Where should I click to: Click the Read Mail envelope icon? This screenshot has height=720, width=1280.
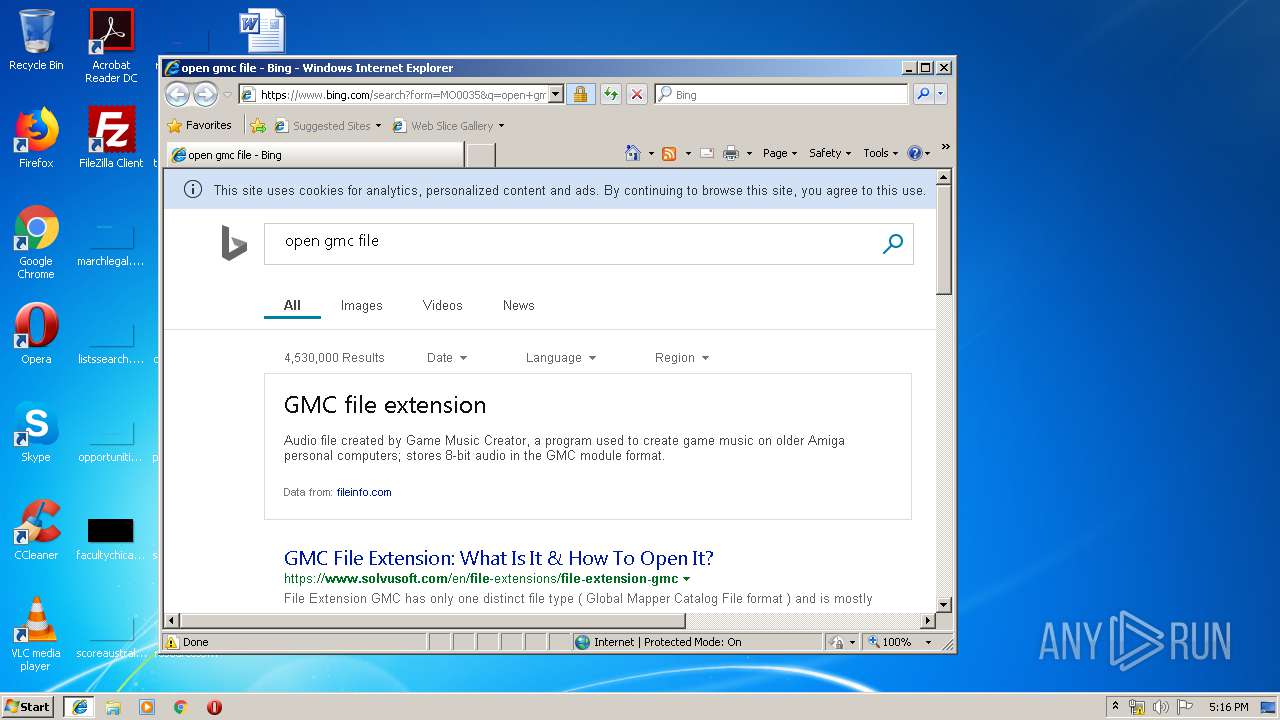point(706,153)
